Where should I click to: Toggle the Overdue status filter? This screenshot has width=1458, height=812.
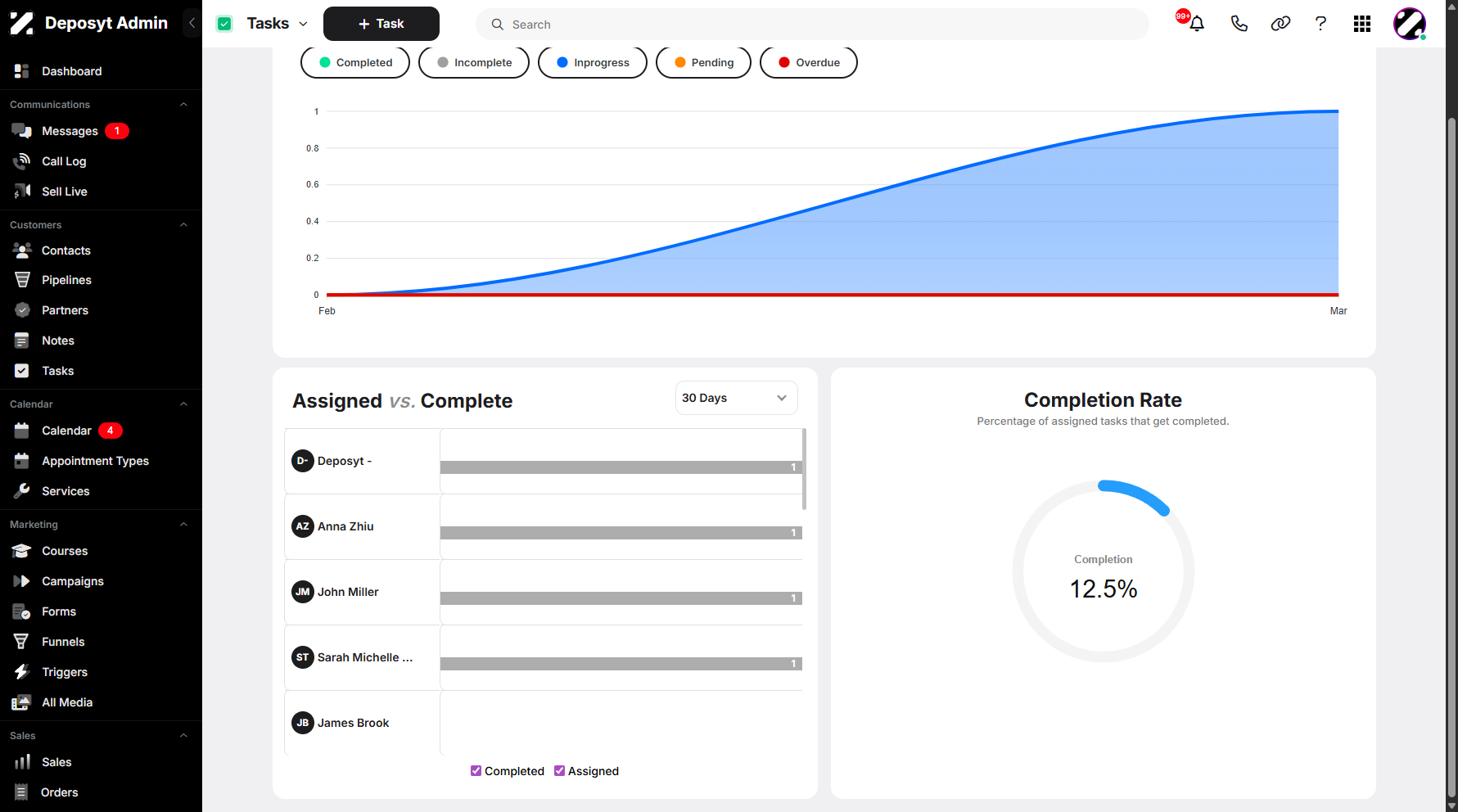(x=809, y=62)
